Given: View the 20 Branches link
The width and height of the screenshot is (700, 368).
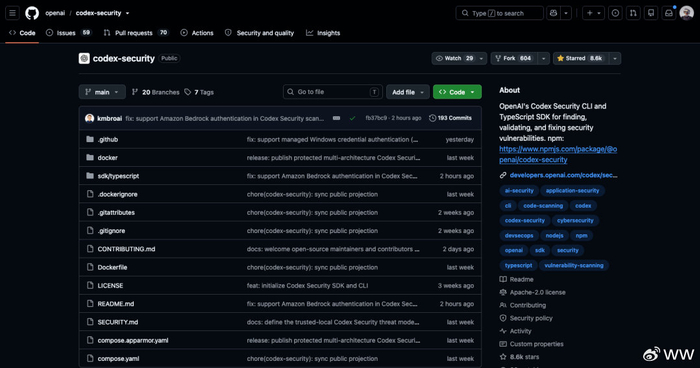Looking at the screenshot, I should pyautogui.click(x=156, y=92).
